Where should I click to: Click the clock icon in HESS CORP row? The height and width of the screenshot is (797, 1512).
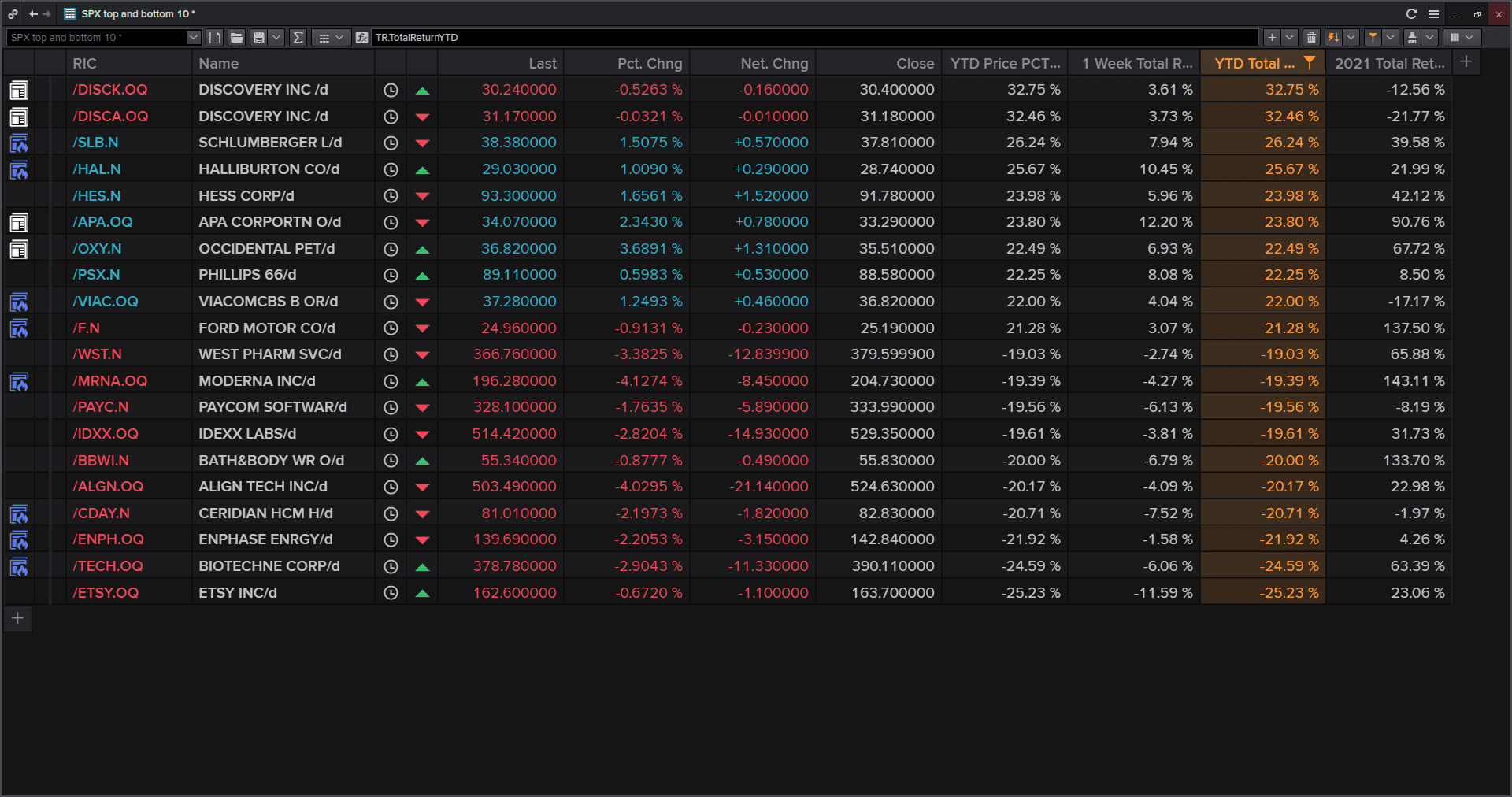pyautogui.click(x=391, y=196)
